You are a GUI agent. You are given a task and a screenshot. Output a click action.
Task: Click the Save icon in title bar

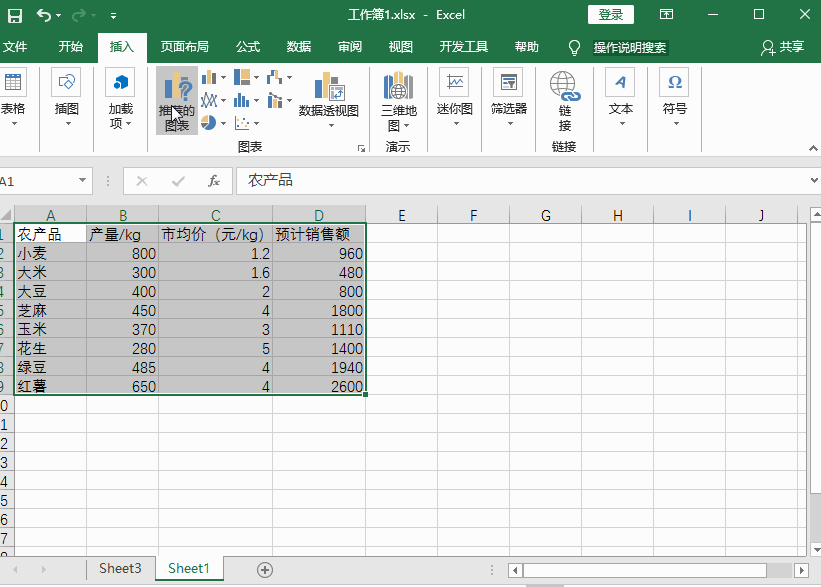click(x=15, y=15)
